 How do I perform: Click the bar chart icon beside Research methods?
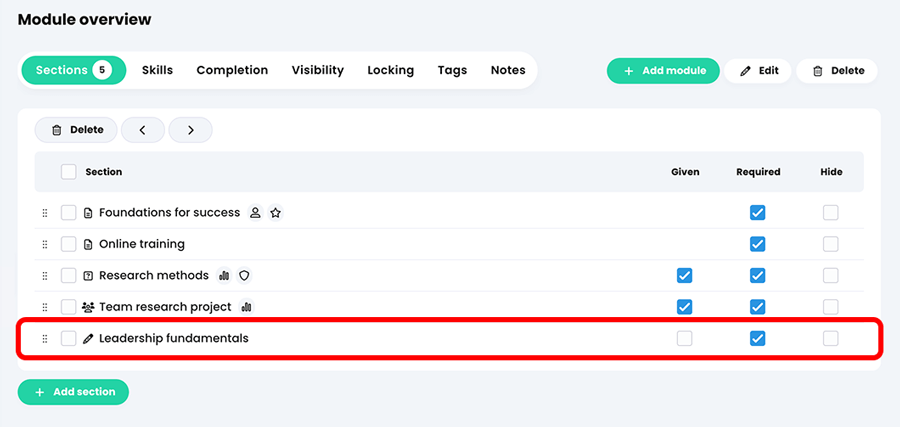[224, 276]
